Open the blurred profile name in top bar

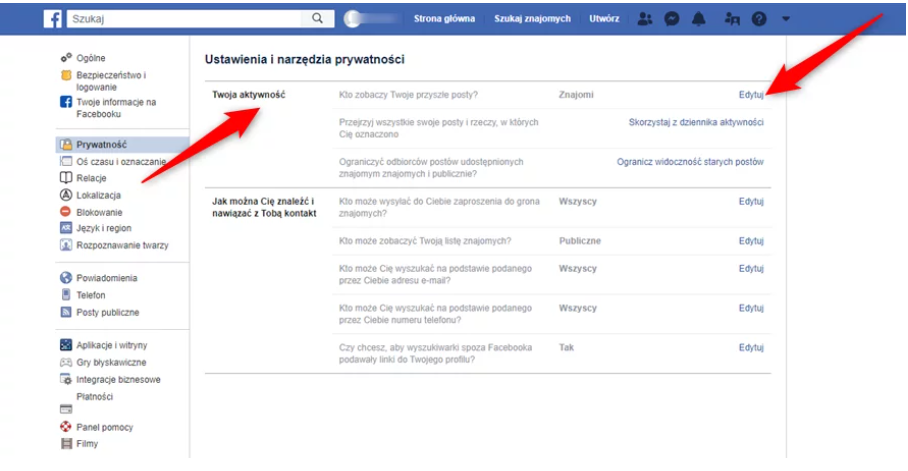tap(372, 19)
